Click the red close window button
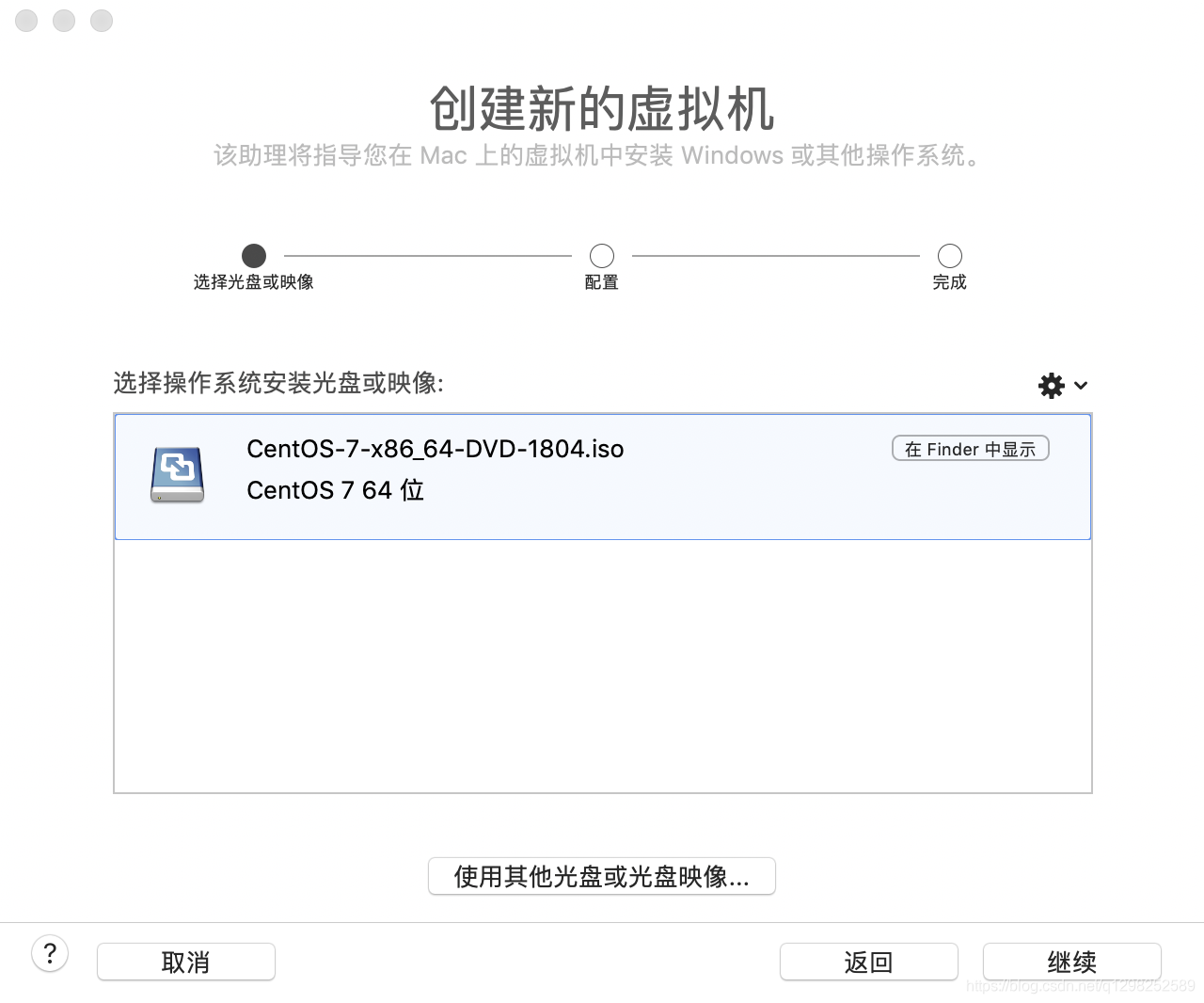1204x1003 pixels. pyautogui.click(x=26, y=21)
